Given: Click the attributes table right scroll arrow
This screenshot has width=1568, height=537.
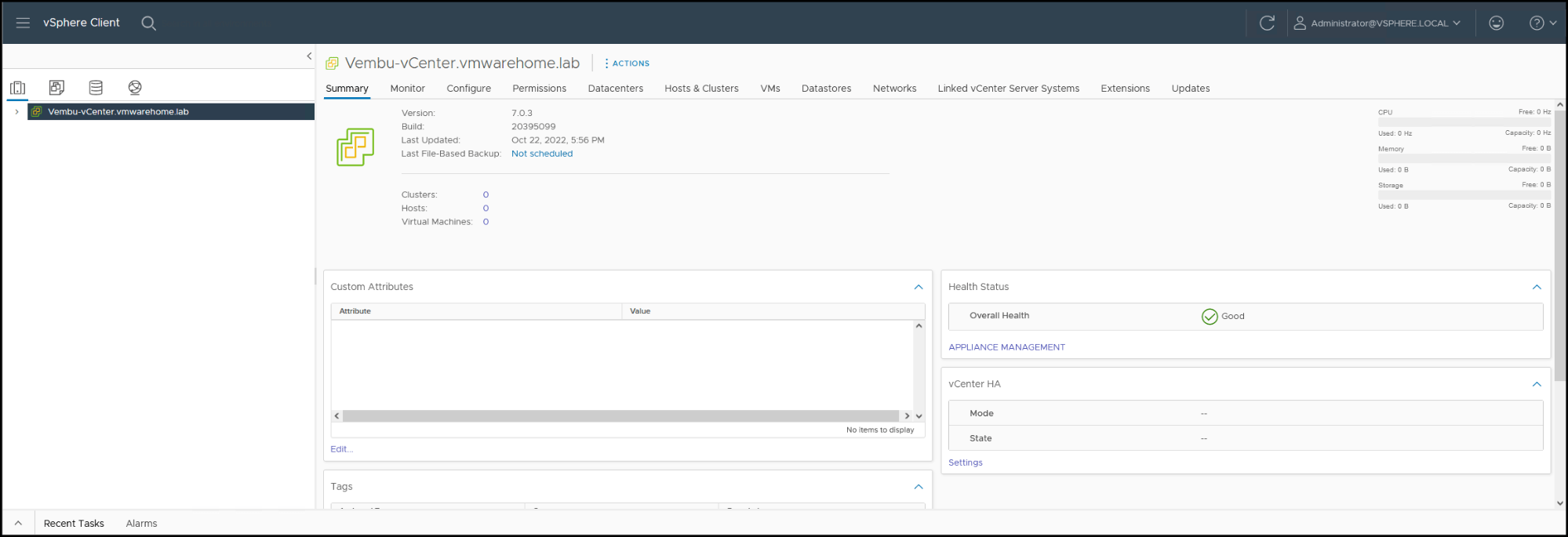Looking at the screenshot, I should pos(908,416).
